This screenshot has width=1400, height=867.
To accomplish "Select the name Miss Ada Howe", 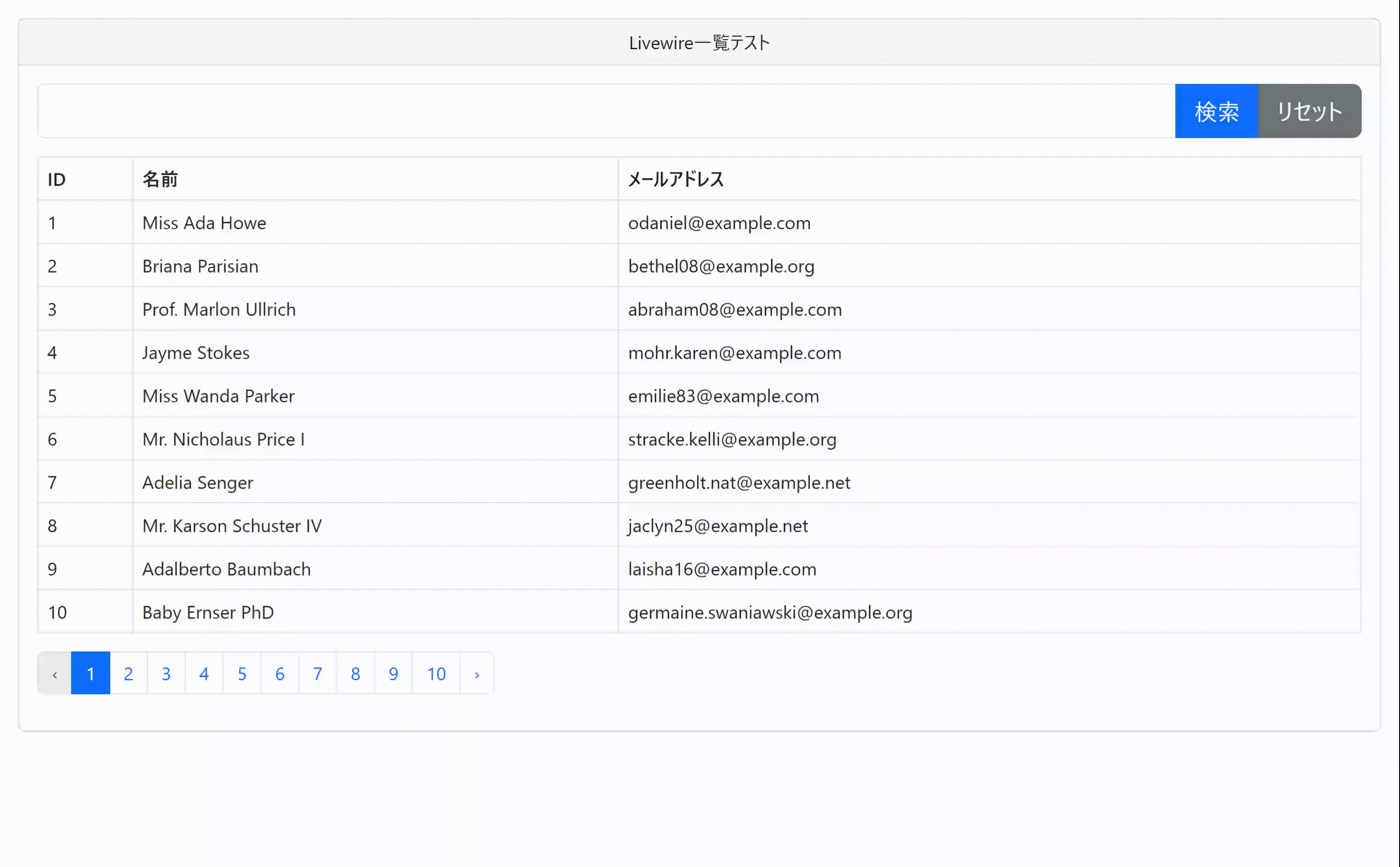I will coord(204,222).
